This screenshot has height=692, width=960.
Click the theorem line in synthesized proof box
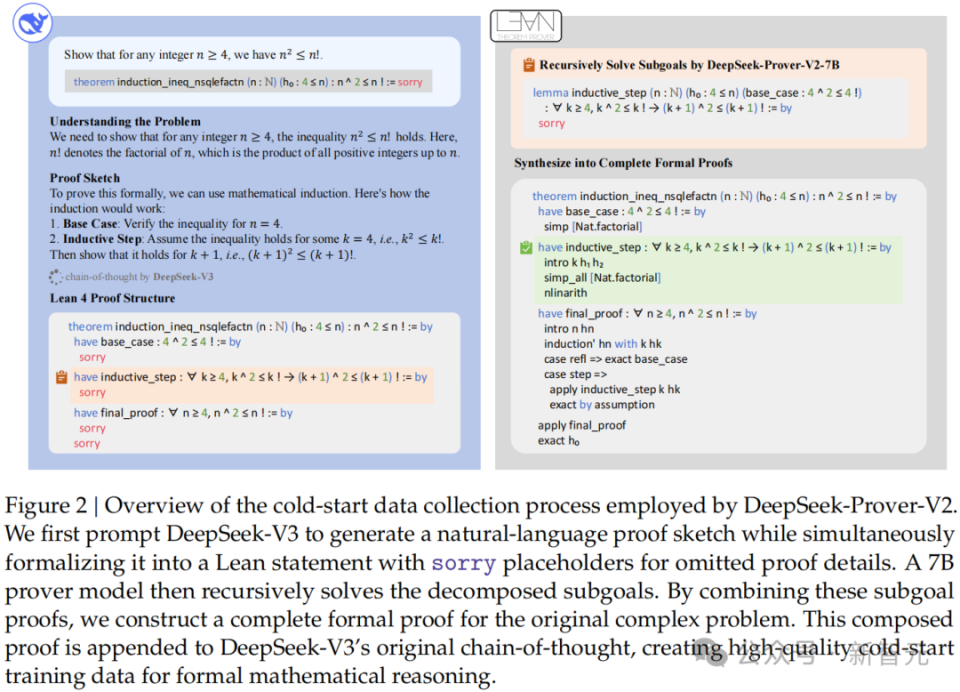[714, 196]
